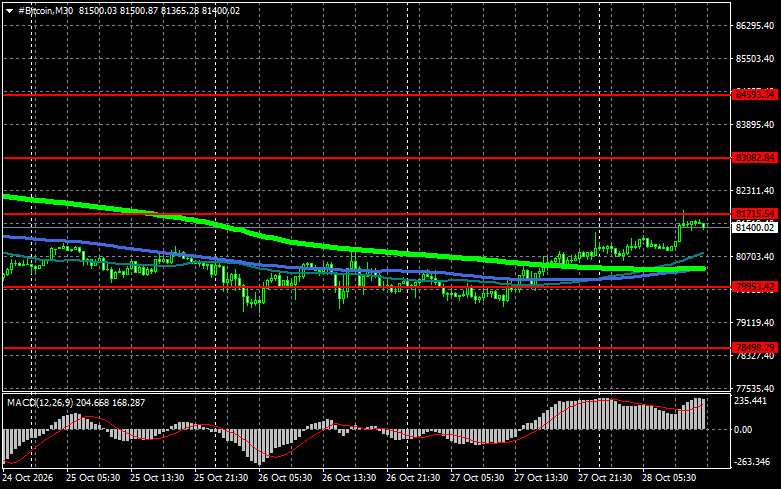
Task: Click the 27 Oct 21:30 time axis label
Action: tap(605, 478)
